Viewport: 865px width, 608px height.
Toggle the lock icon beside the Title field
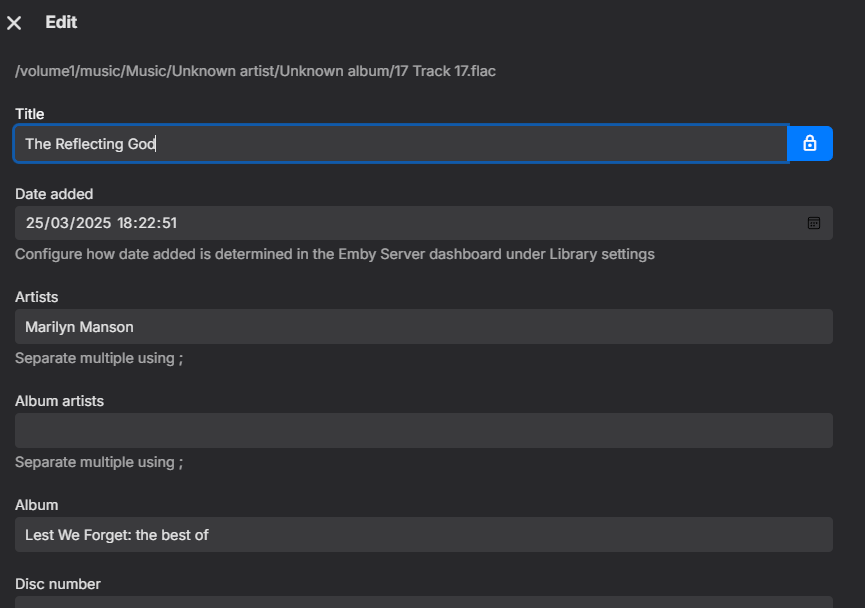pos(810,143)
